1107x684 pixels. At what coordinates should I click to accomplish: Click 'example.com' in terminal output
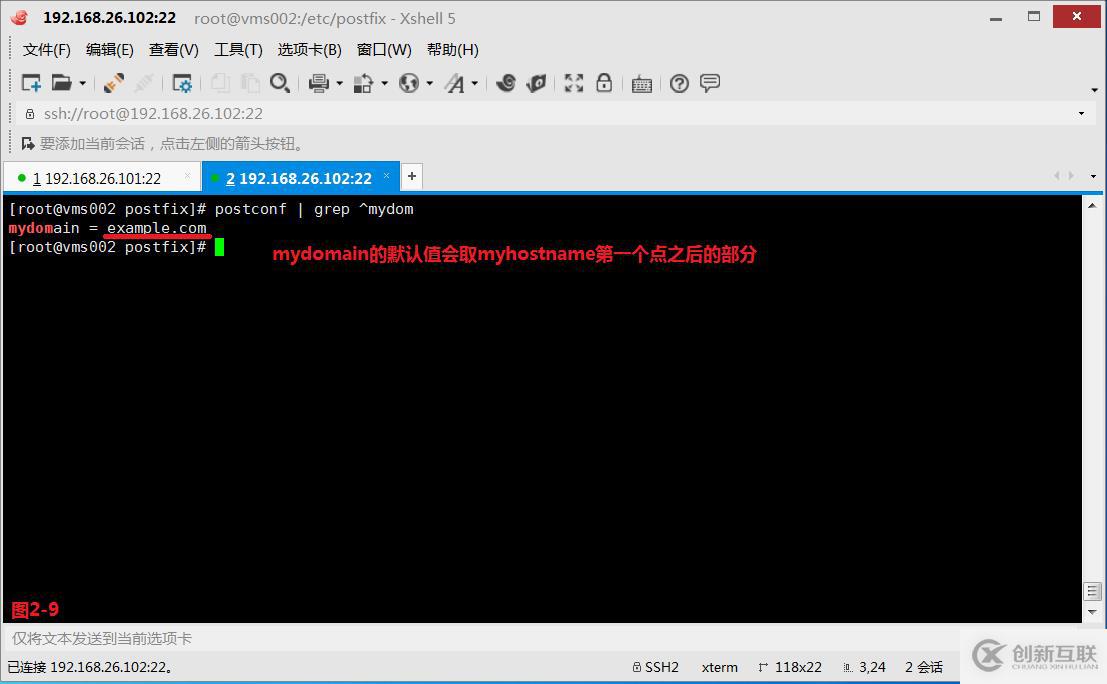157,228
